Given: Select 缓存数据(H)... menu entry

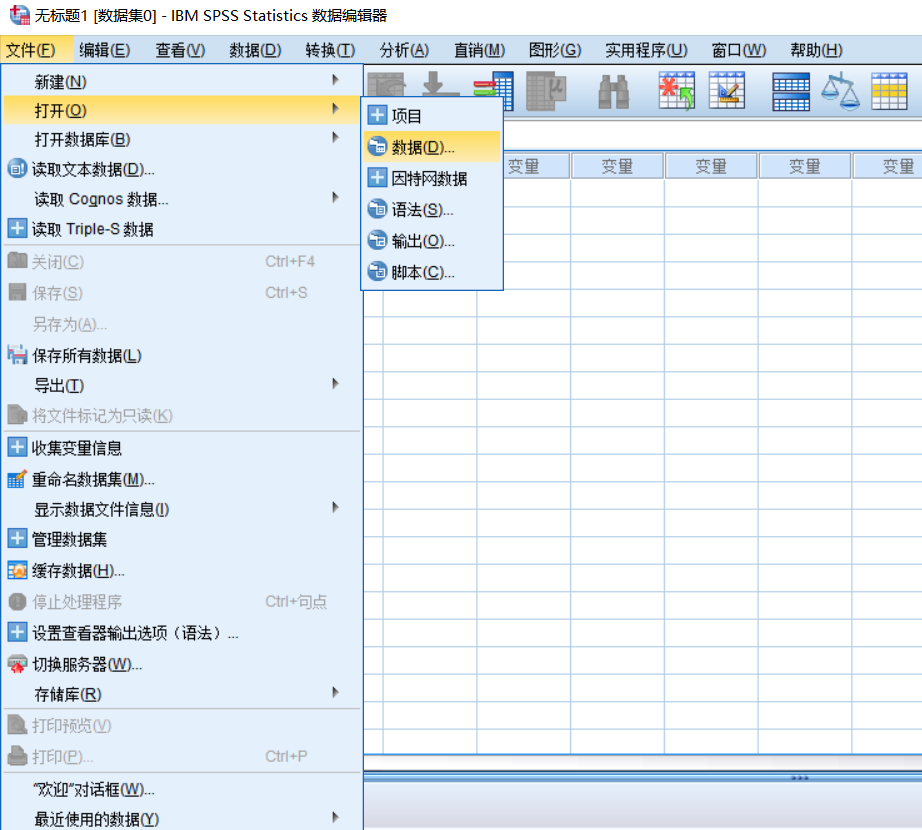Looking at the screenshot, I should coord(182,571).
